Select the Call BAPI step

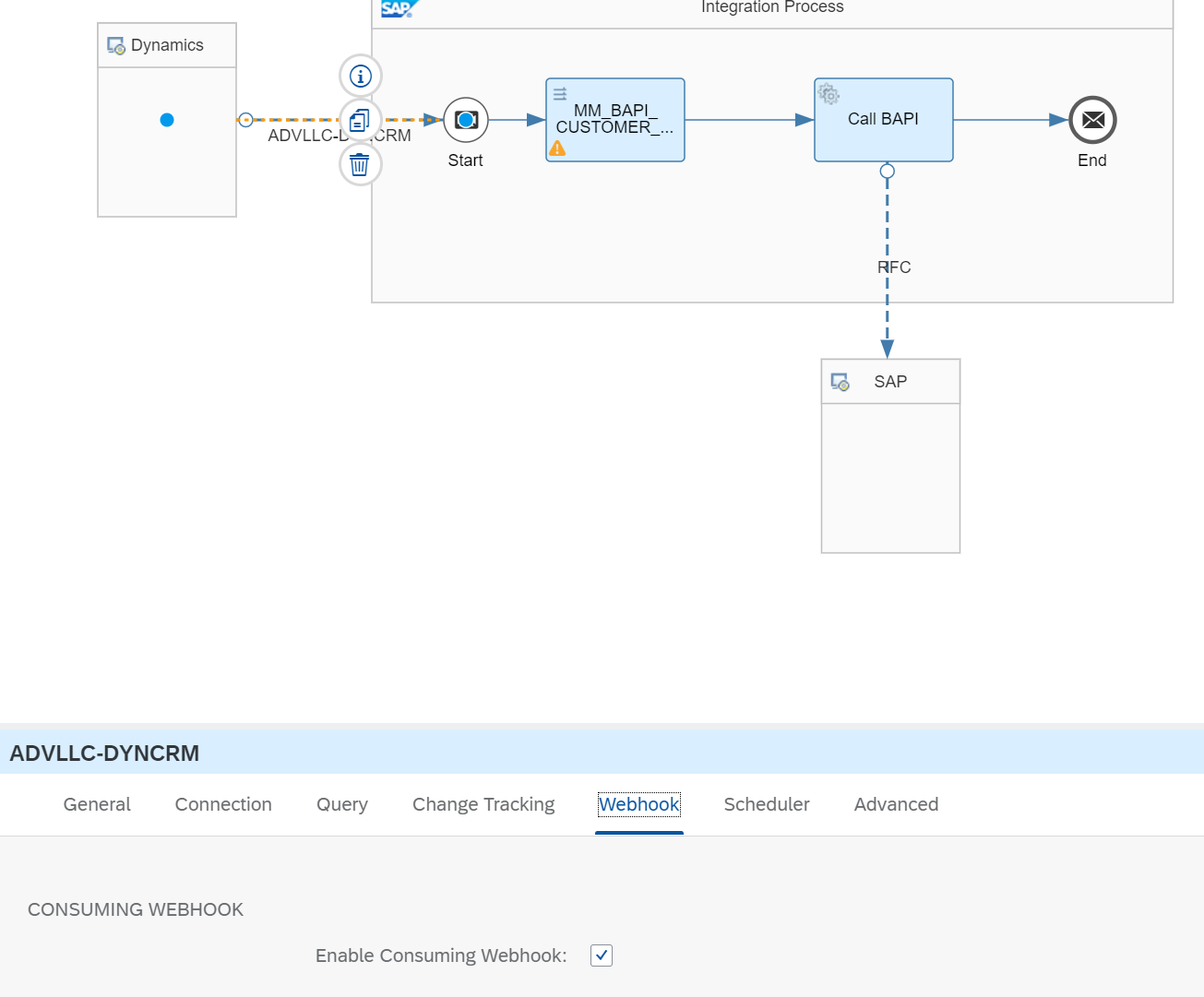pos(884,120)
